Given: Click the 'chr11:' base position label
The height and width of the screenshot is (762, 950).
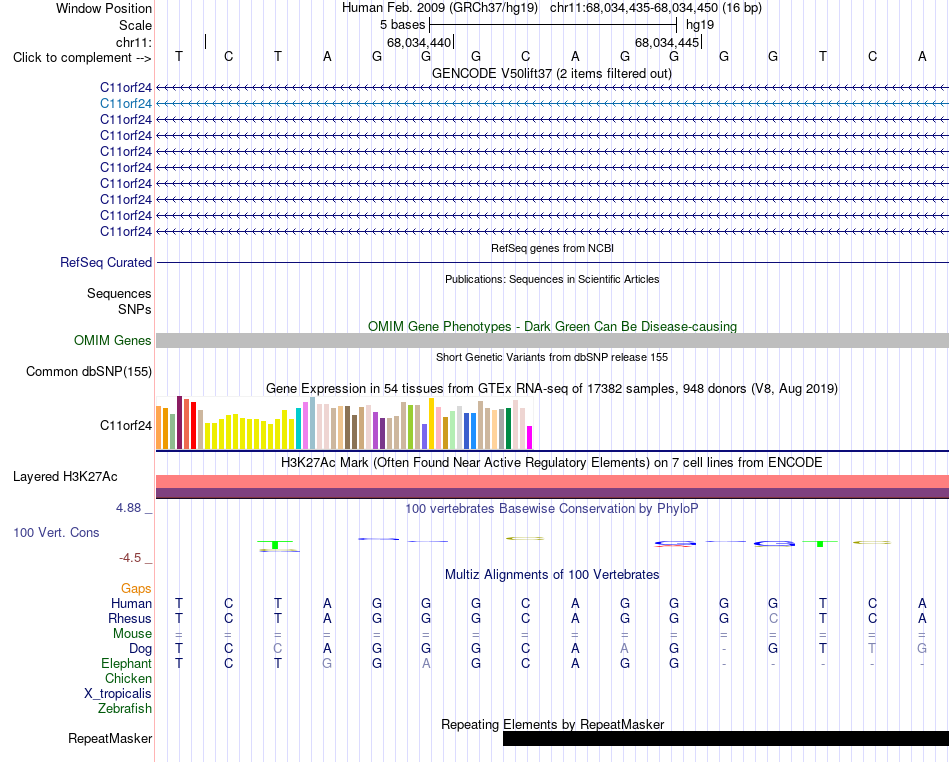Looking at the screenshot, I should coord(133,42).
